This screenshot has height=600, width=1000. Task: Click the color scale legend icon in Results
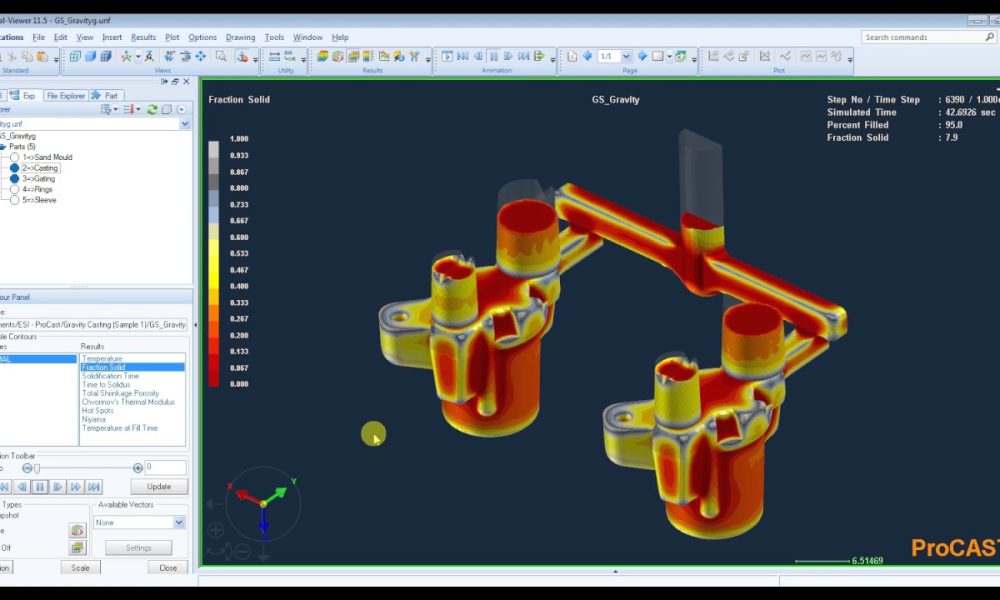click(x=368, y=56)
